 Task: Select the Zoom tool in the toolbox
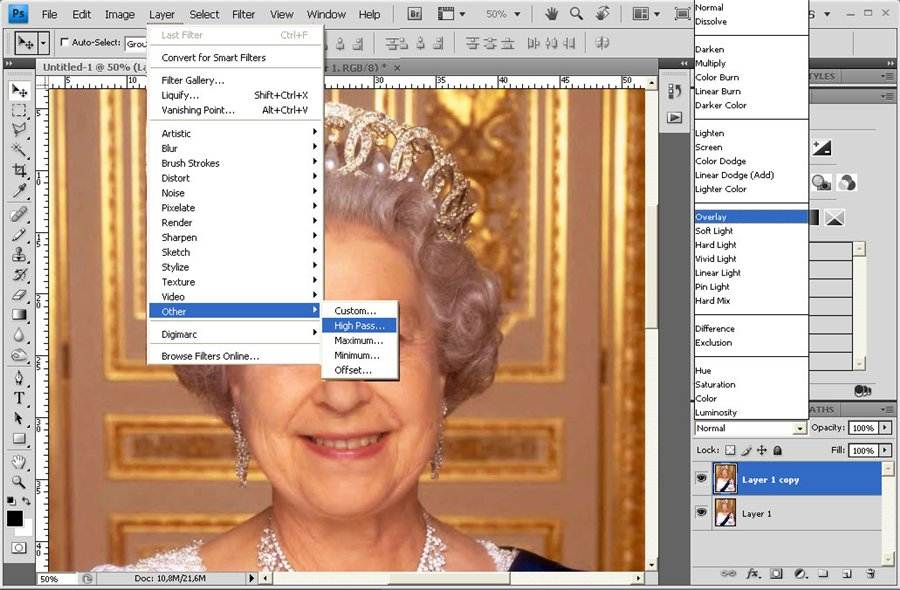pyautogui.click(x=19, y=482)
